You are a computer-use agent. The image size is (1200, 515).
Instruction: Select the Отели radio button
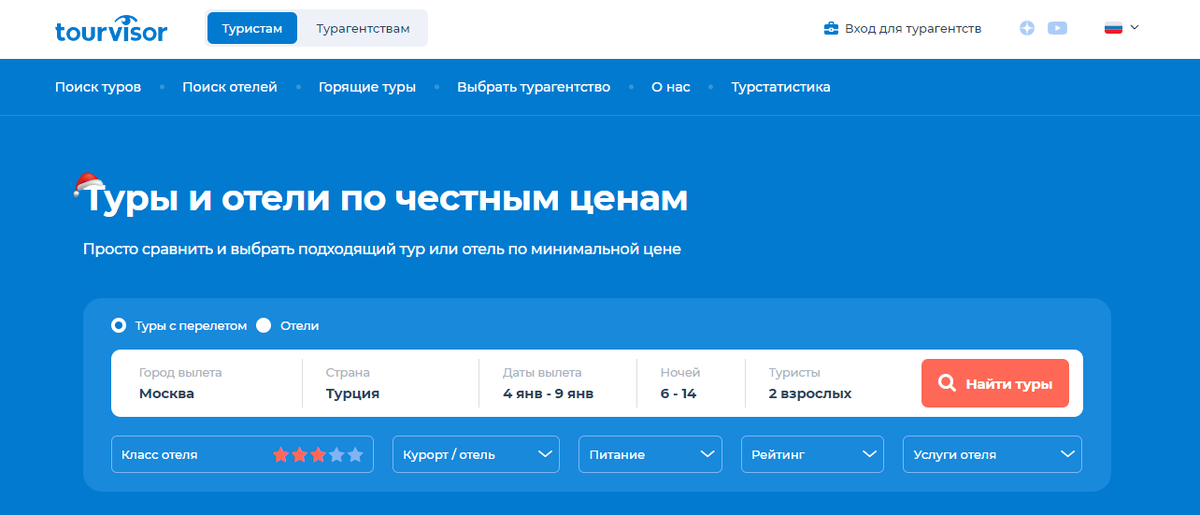click(x=264, y=325)
